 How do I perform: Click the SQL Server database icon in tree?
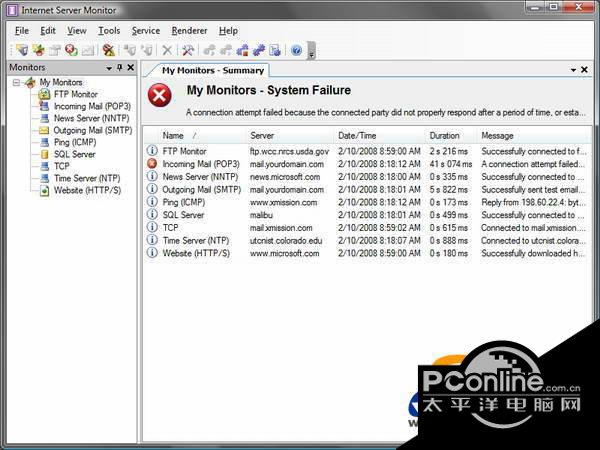(45, 154)
